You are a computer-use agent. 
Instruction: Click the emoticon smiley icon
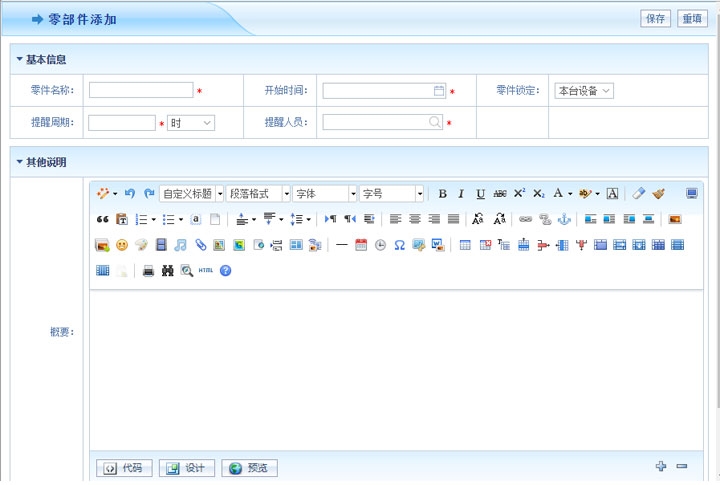click(122, 245)
